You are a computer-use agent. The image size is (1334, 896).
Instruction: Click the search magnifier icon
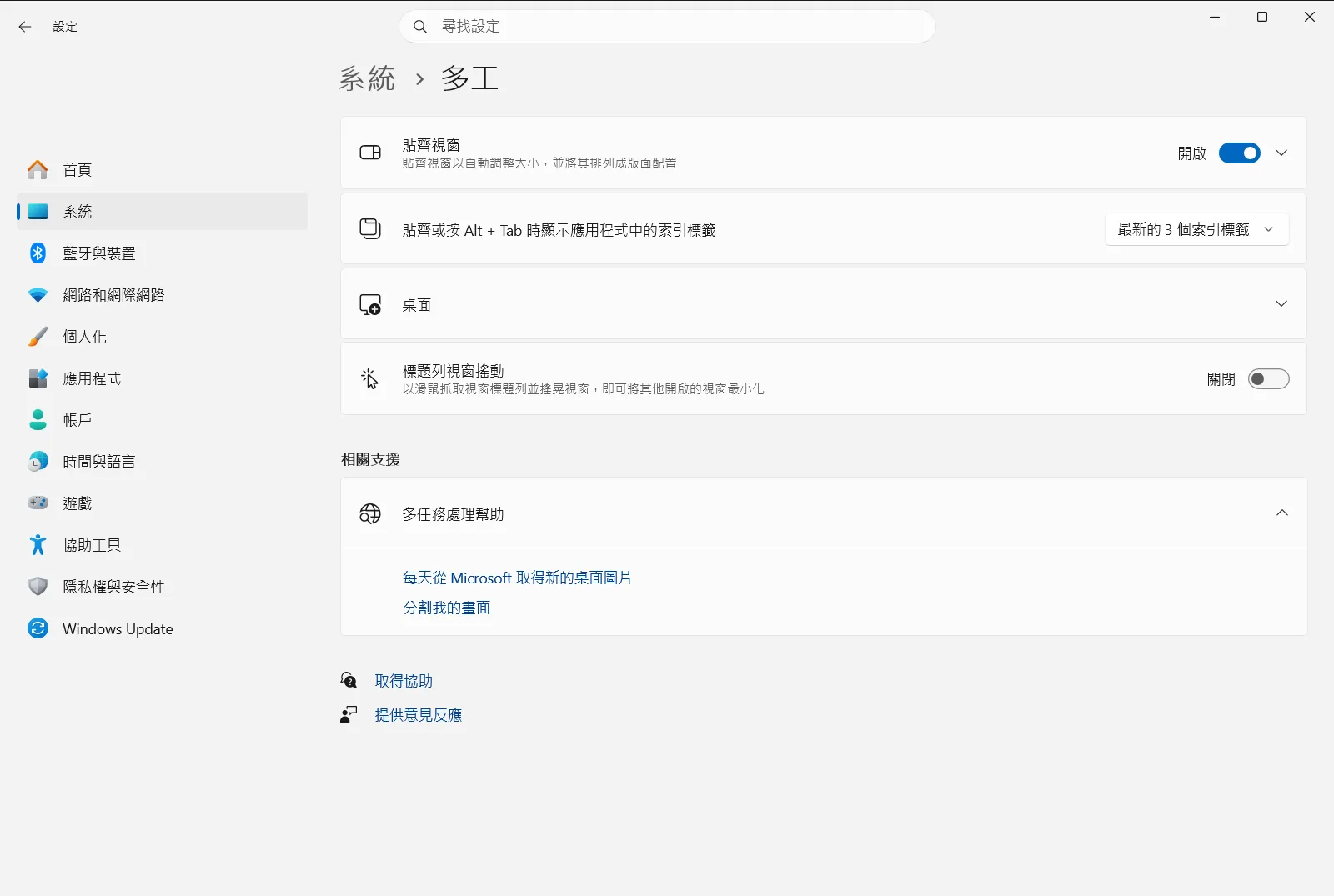click(420, 27)
